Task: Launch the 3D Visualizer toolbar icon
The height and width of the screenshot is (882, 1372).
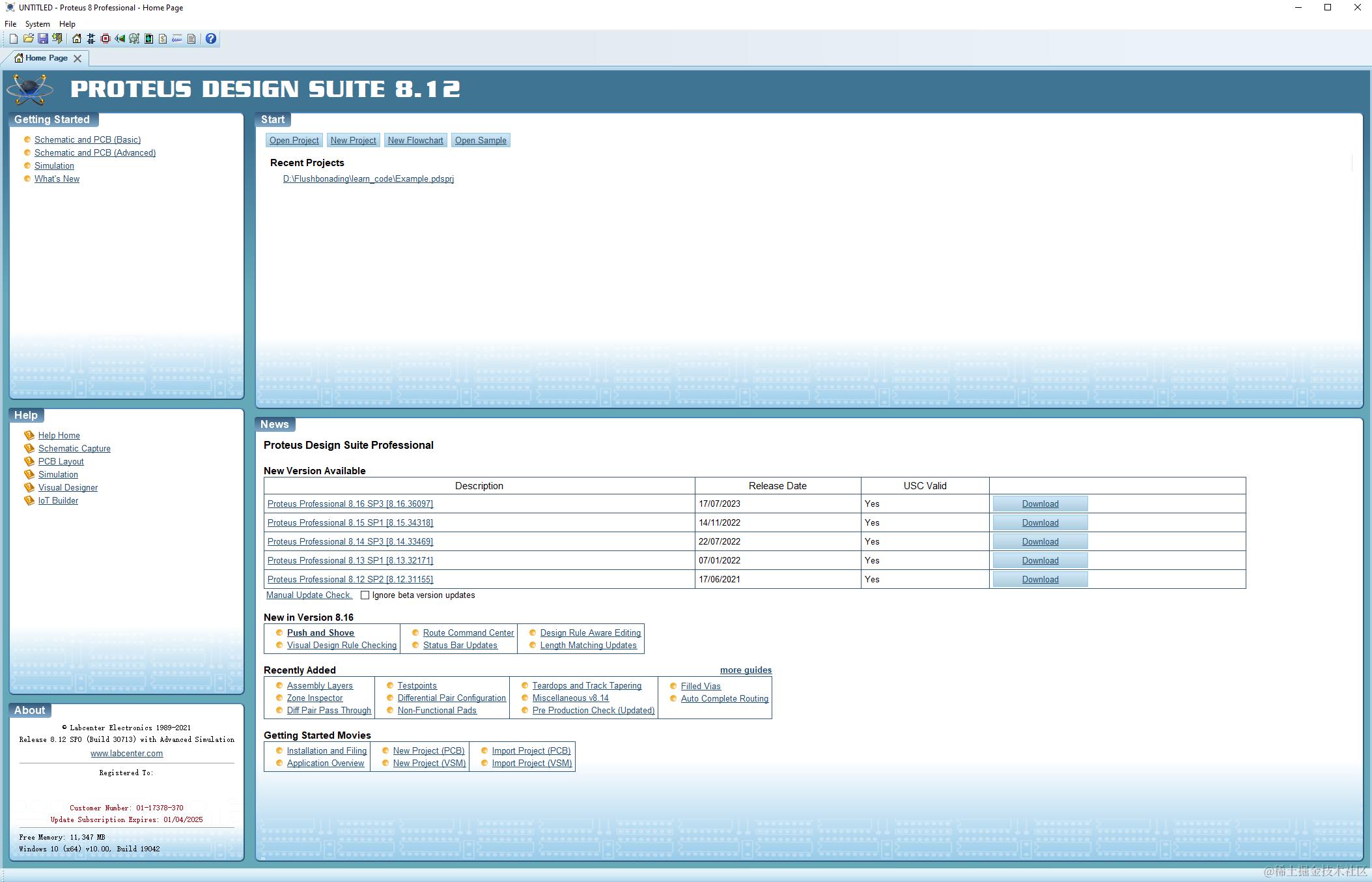Action: click(x=120, y=39)
